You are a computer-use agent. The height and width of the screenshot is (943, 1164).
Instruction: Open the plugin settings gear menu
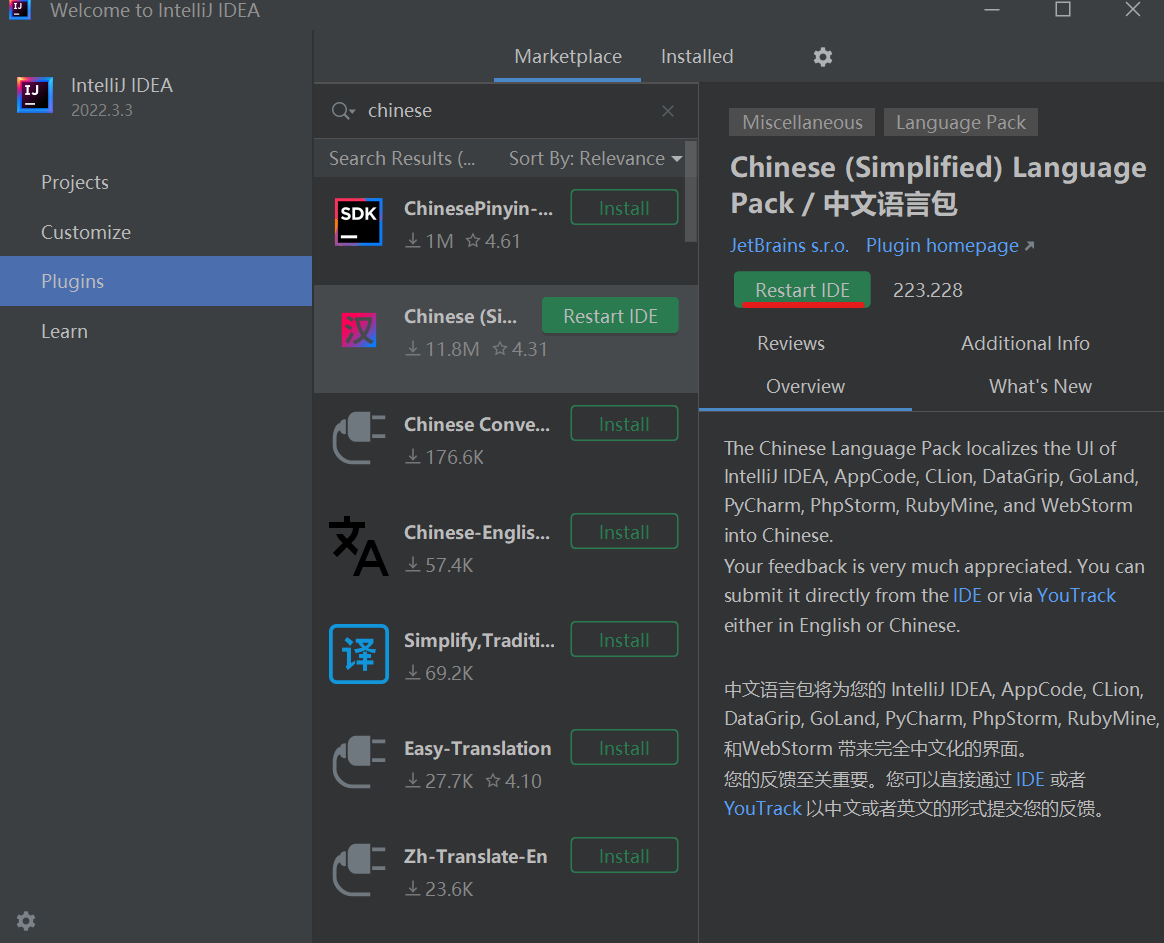823,57
